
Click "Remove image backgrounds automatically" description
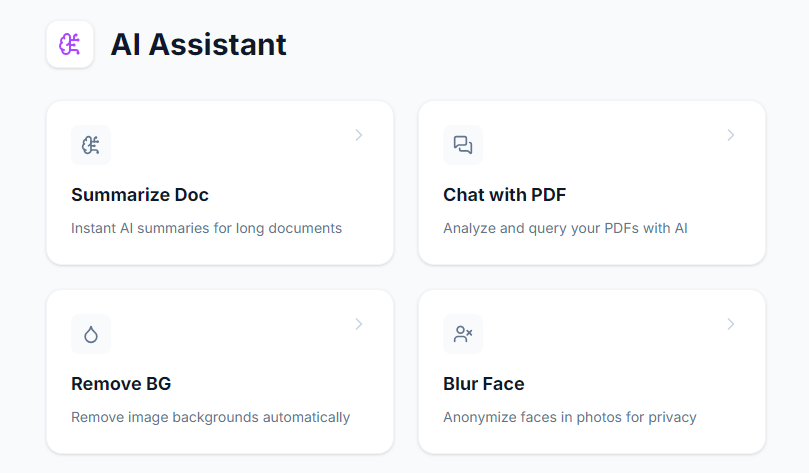pos(210,417)
